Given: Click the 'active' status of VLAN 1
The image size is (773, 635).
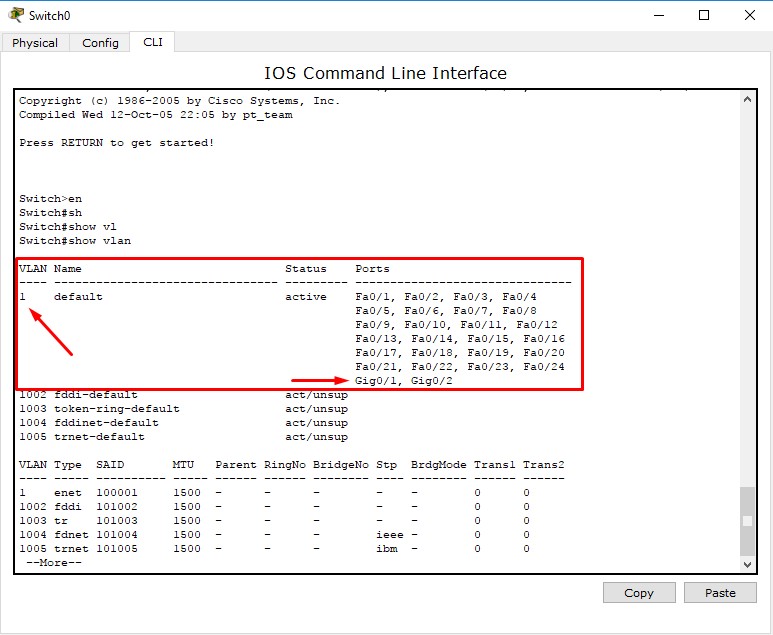Looking at the screenshot, I should 306,297.
